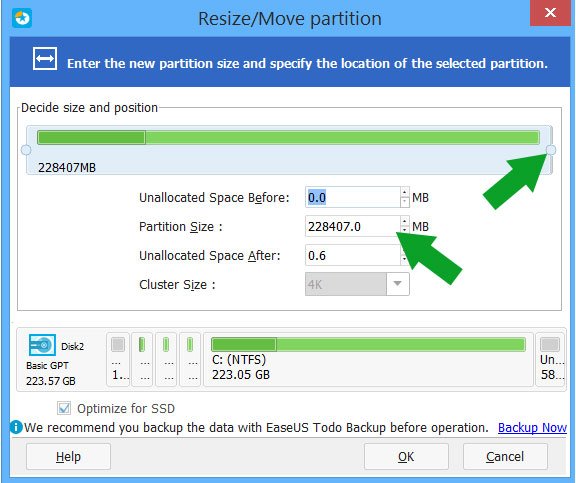The height and width of the screenshot is (483, 576).
Task: Click the right resize handle of partition bar
Action: pyautogui.click(x=551, y=150)
